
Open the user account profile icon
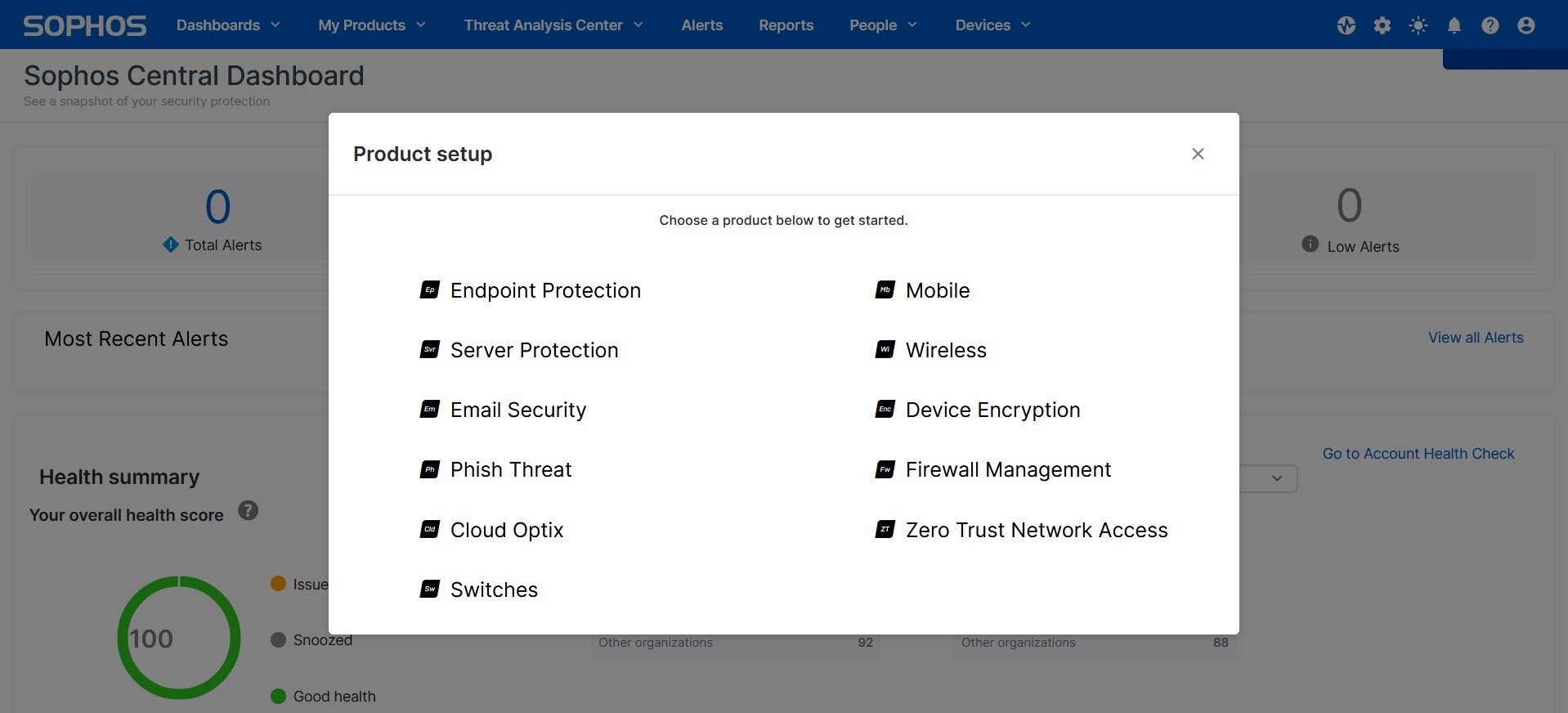(x=1526, y=25)
